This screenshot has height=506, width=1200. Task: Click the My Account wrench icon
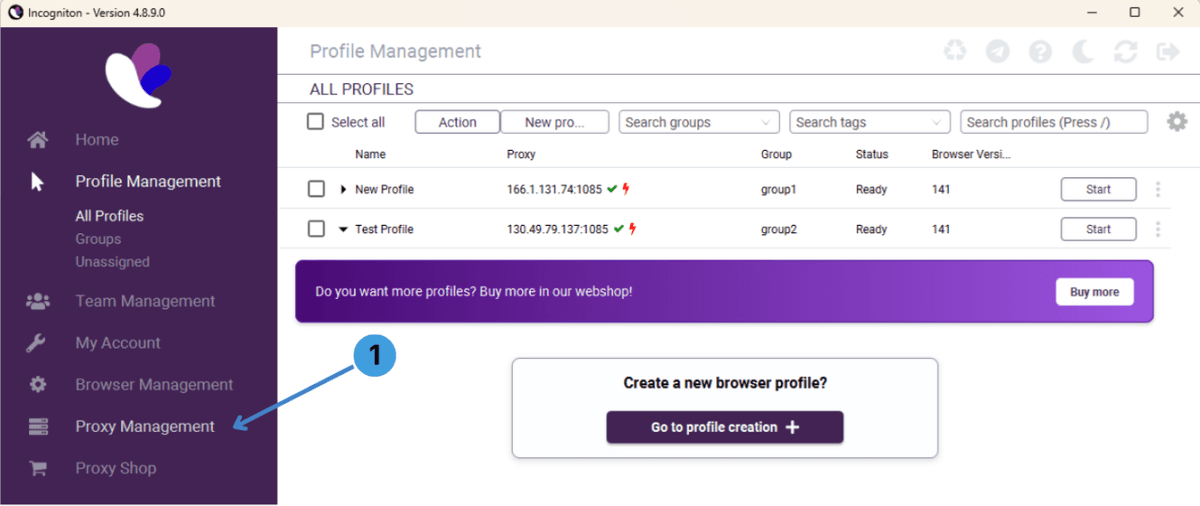pyautogui.click(x=36, y=343)
